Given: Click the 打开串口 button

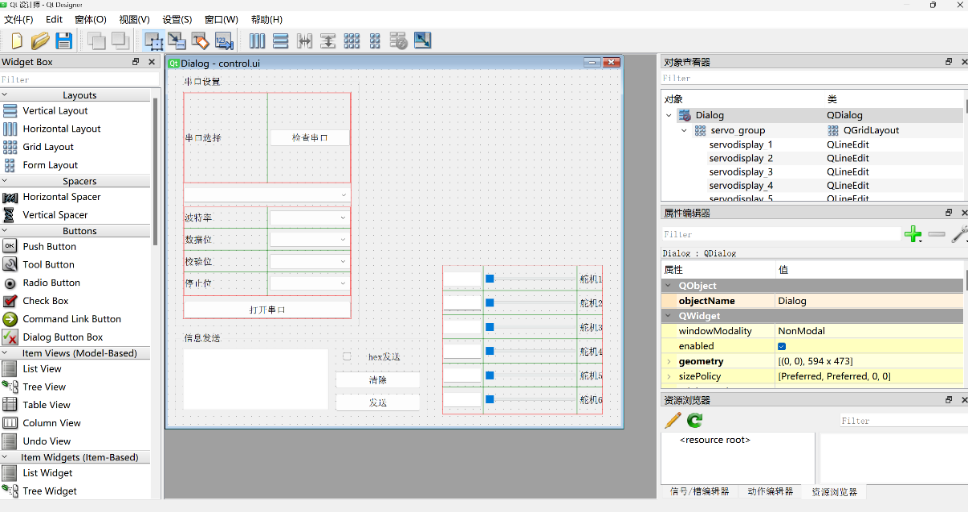Looking at the screenshot, I should 267,309.
